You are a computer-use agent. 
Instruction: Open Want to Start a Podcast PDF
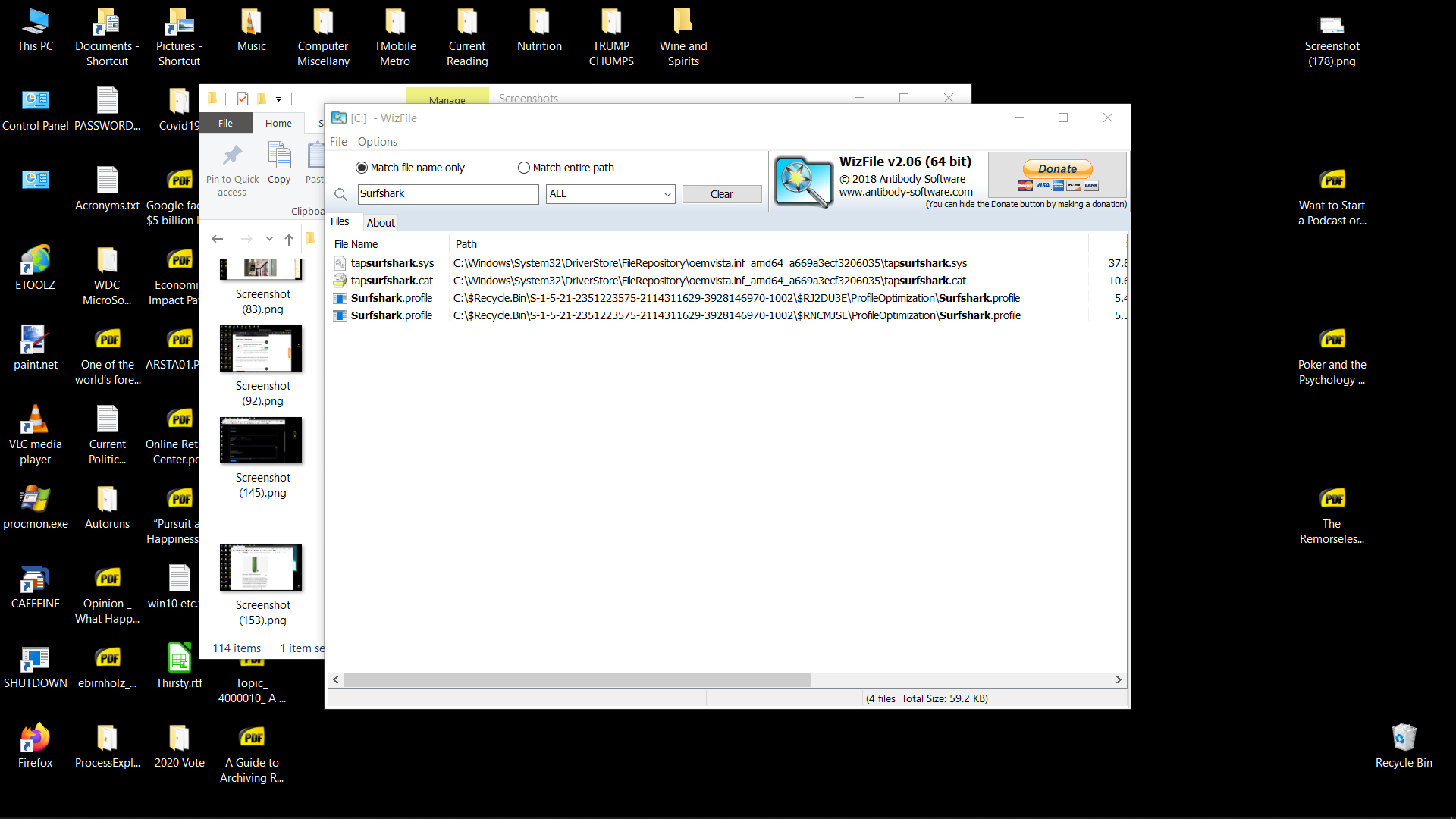(1332, 196)
